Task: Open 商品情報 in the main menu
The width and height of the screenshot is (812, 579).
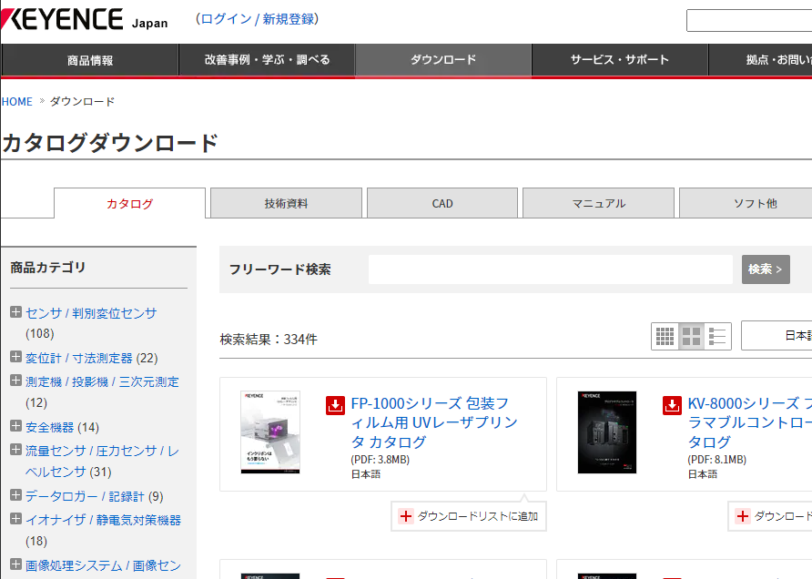Action: 90,60
